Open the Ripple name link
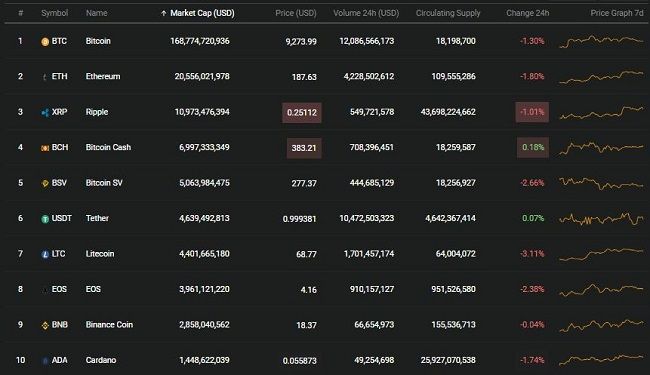 coord(97,112)
